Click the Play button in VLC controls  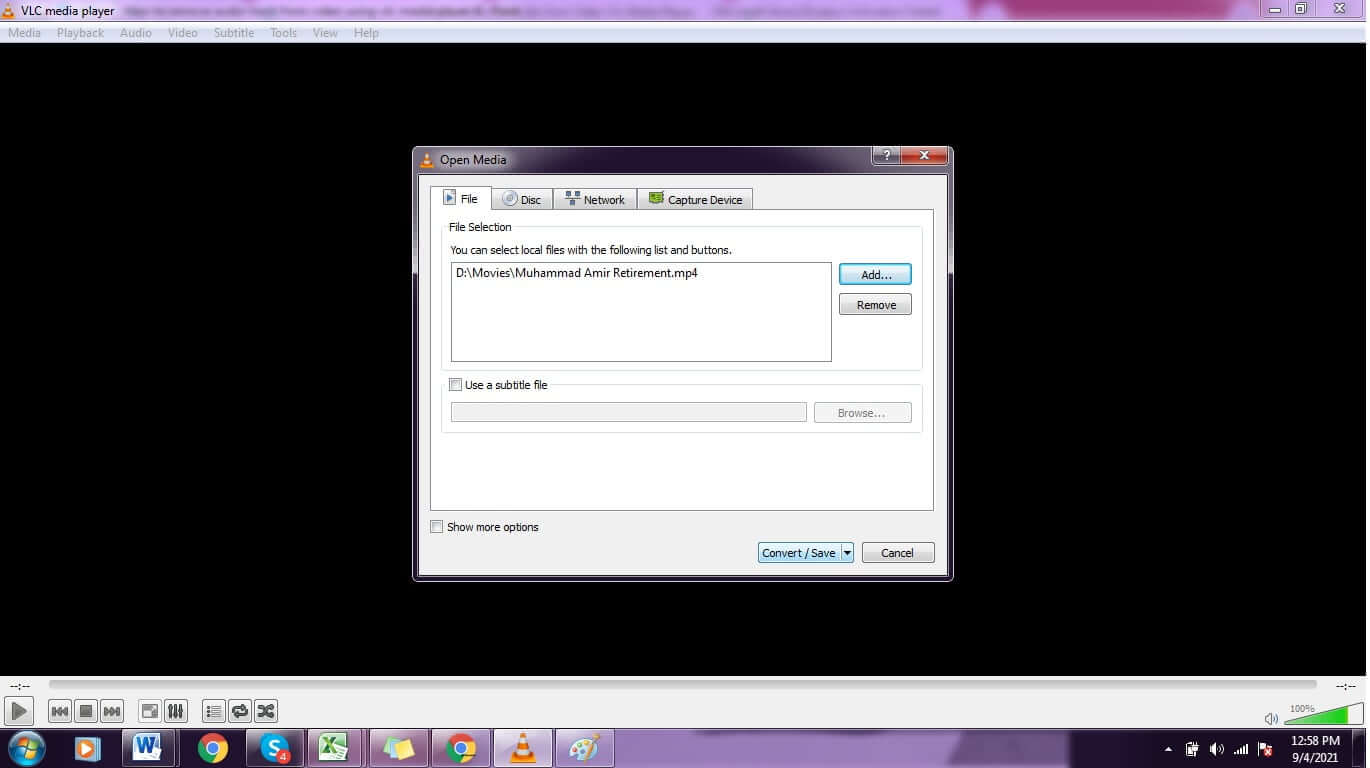(19, 711)
